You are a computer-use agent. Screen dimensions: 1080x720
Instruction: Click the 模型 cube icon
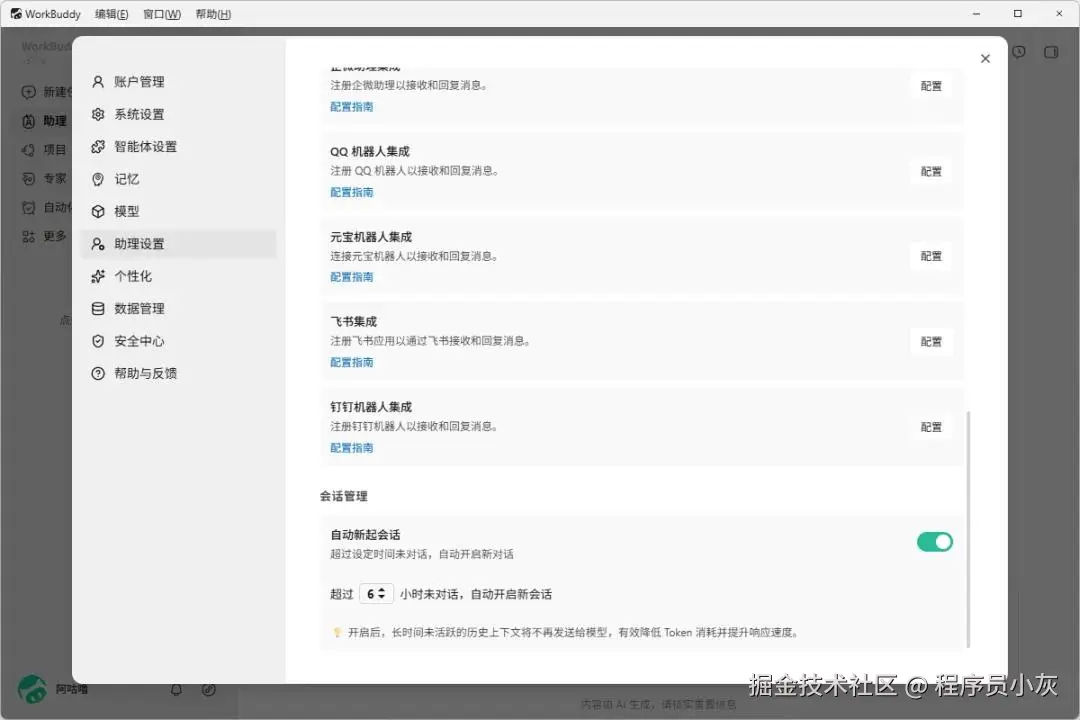click(x=98, y=212)
